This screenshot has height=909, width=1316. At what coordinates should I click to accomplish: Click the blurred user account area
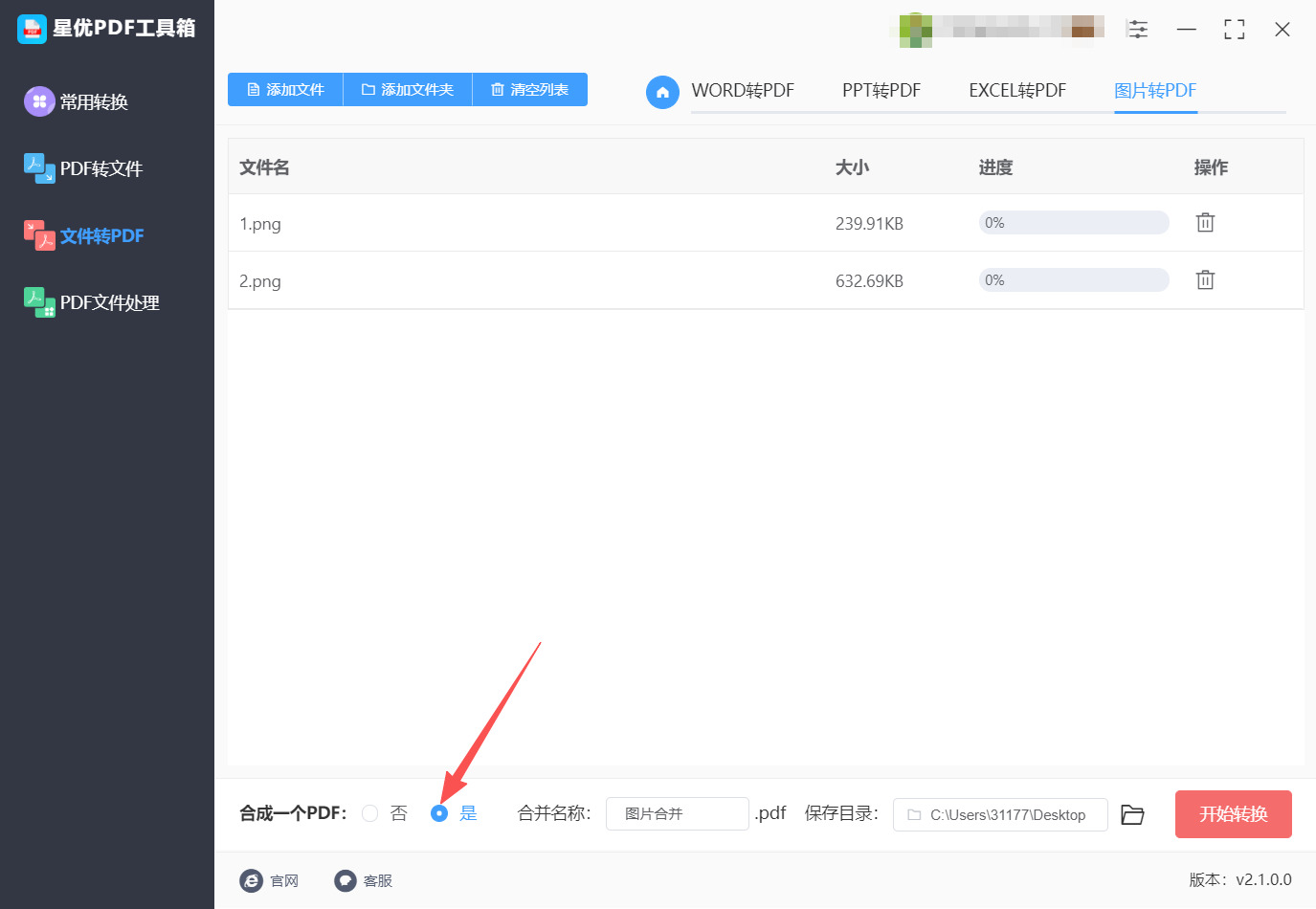997,30
